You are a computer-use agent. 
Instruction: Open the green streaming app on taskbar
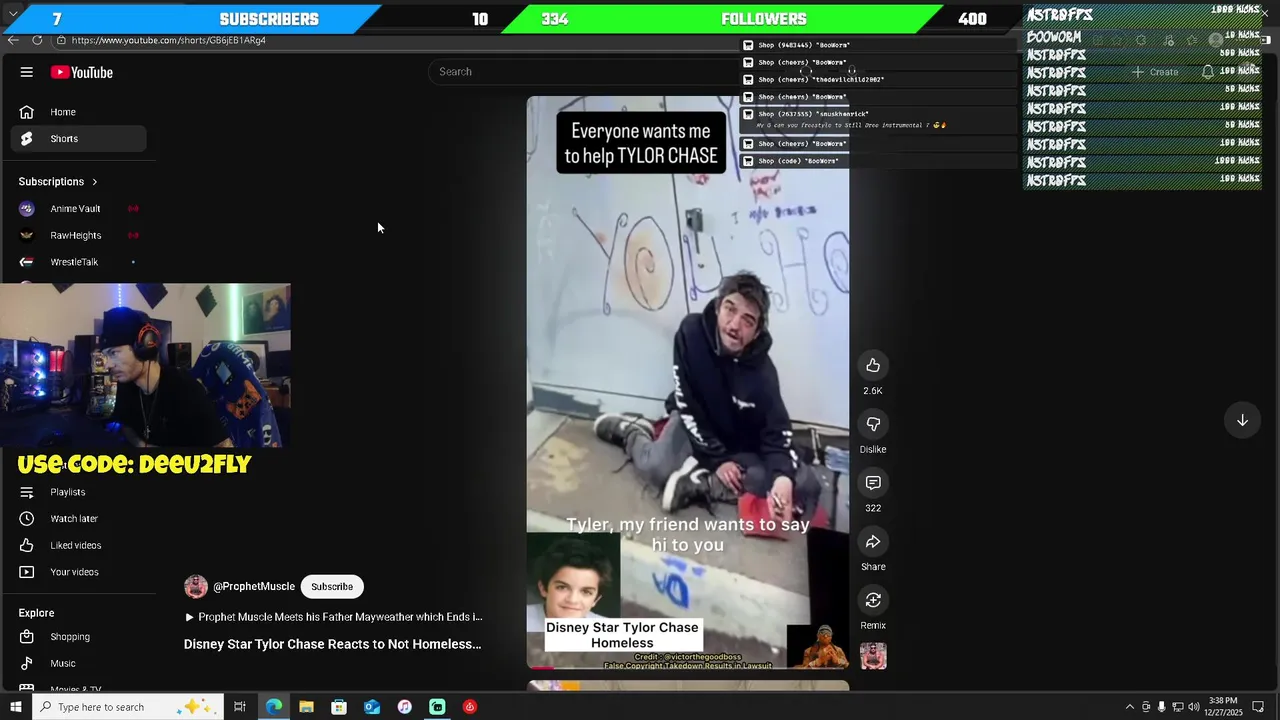coord(437,707)
